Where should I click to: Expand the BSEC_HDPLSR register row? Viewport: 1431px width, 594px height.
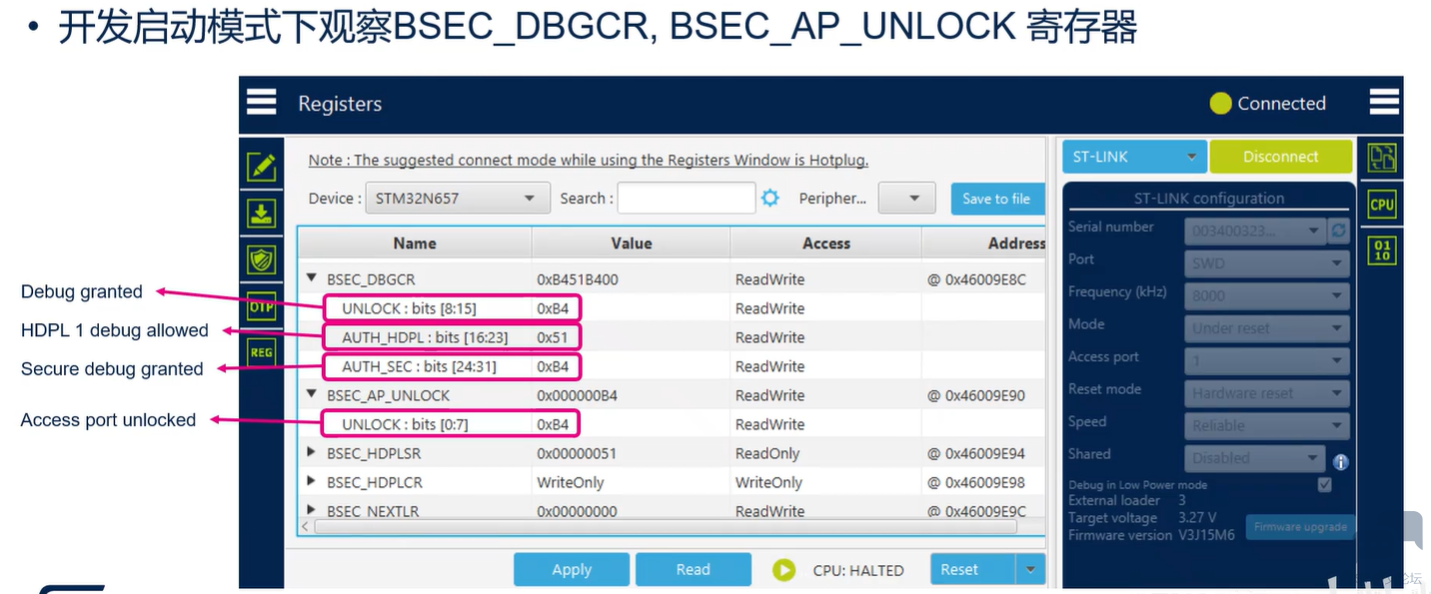pos(312,453)
